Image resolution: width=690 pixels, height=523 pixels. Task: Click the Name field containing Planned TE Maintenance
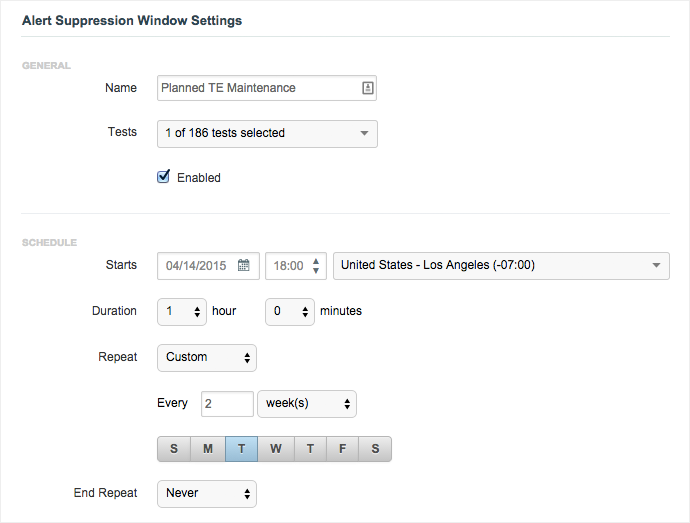pos(257,88)
